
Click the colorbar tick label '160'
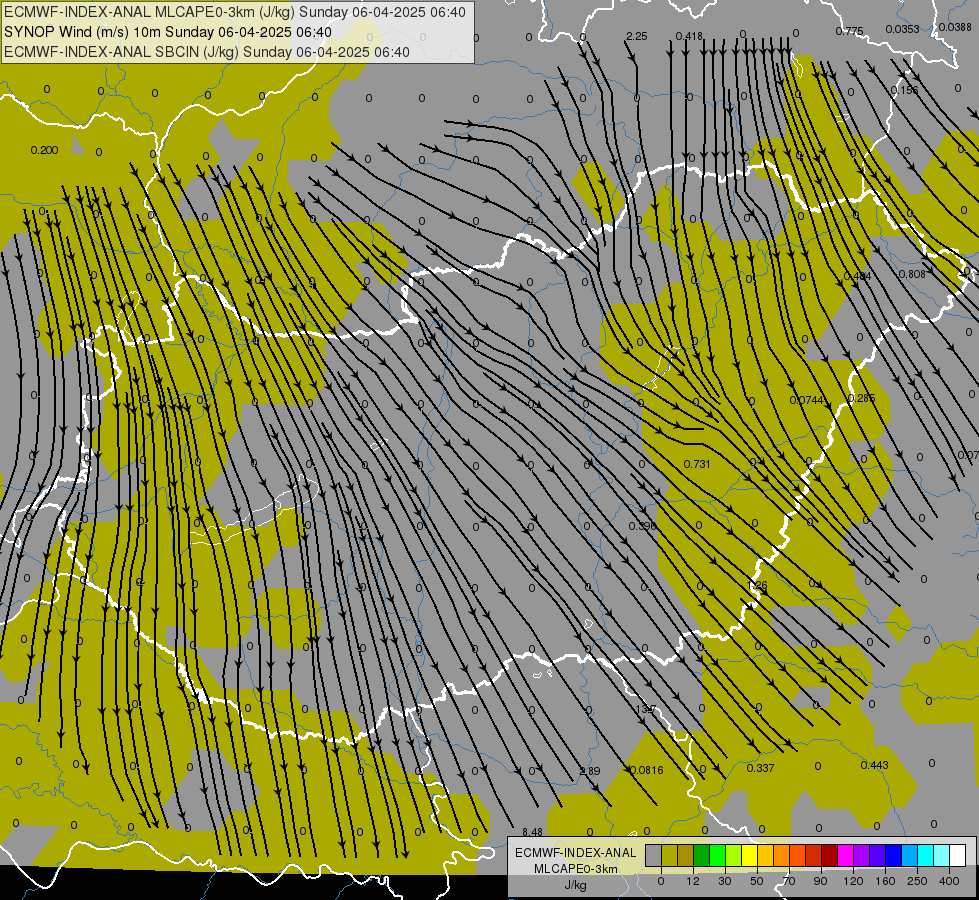885,881
